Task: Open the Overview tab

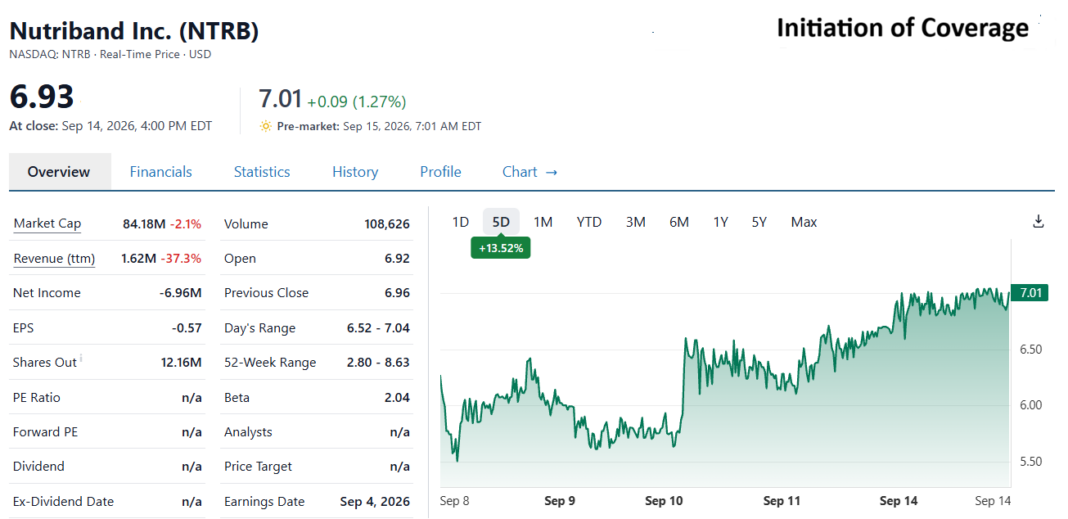Action: tap(59, 172)
